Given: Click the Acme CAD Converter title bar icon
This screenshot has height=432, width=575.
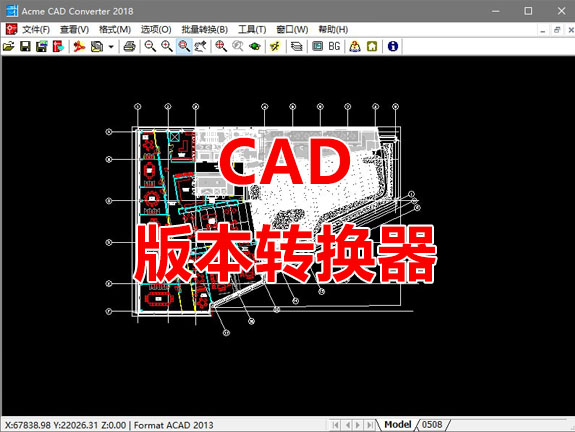Looking at the screenshot, I should tap(12, 11).
